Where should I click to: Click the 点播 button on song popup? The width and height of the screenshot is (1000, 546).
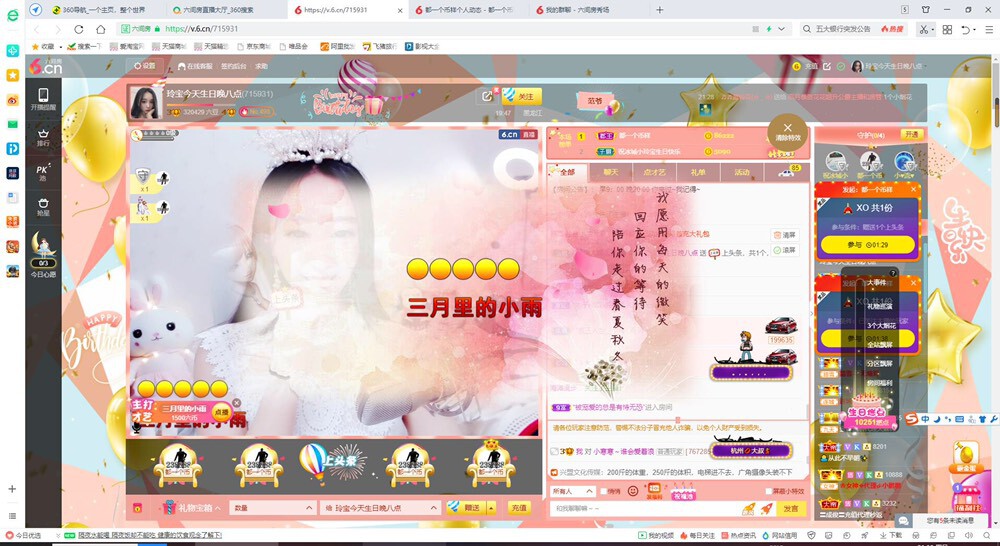tap(221, 411)
